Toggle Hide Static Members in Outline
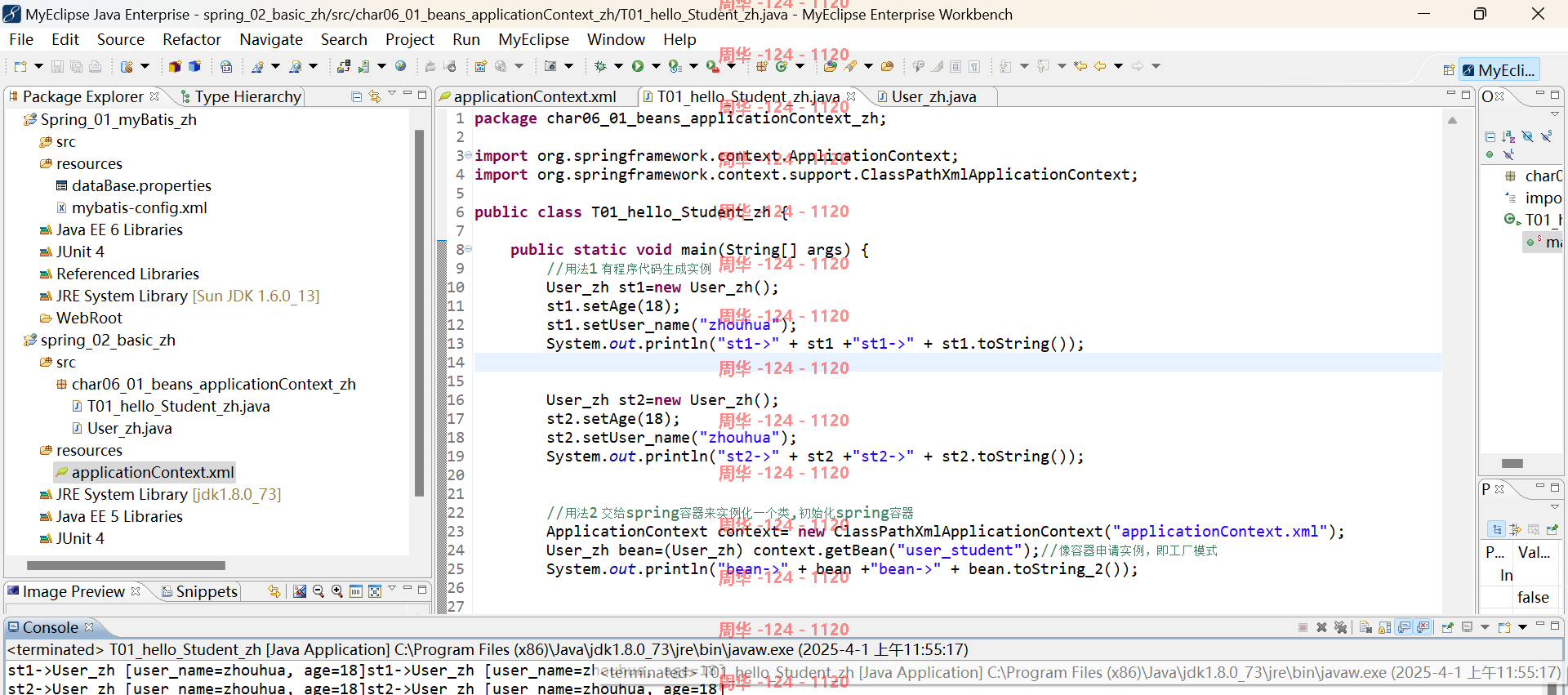Screen dimensions: 1568x695 1546,136
